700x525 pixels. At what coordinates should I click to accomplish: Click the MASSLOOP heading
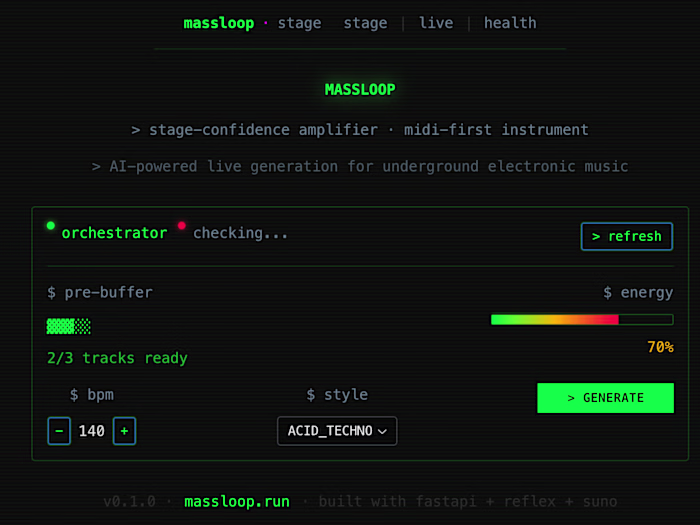click(x=360, y=90)
